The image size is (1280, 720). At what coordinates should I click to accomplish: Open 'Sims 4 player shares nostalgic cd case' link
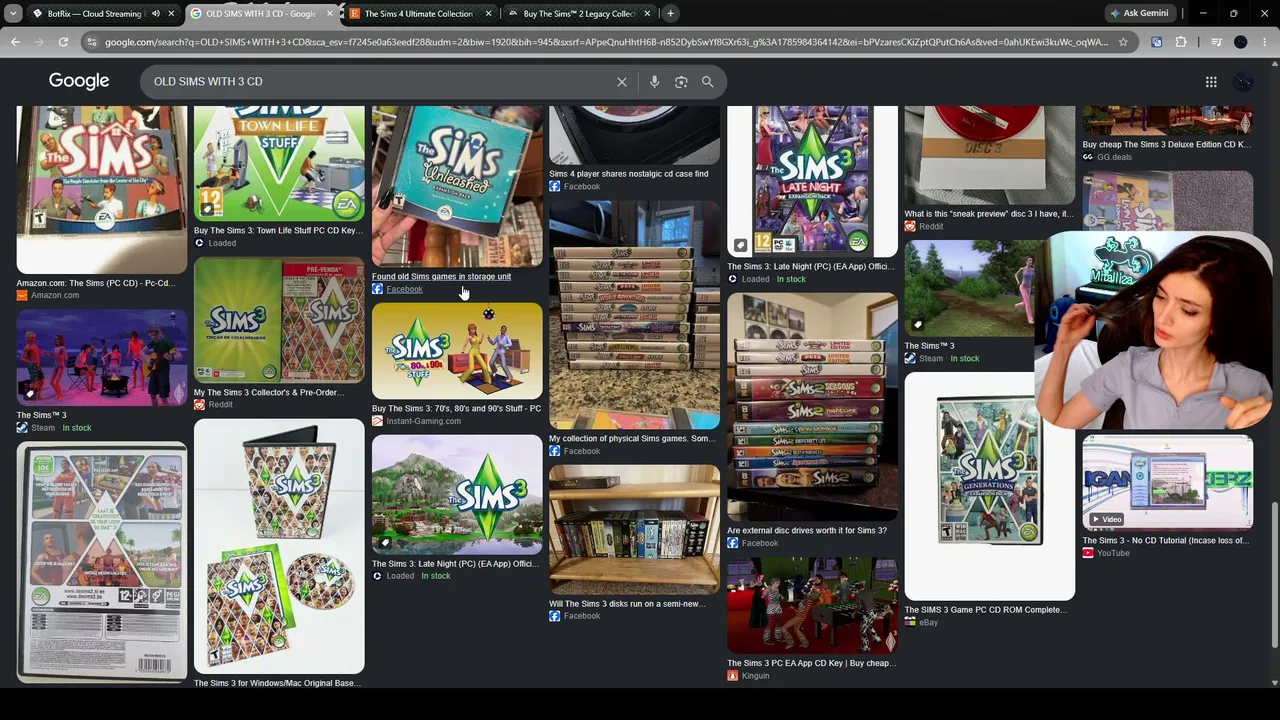(x=628, y=174)
